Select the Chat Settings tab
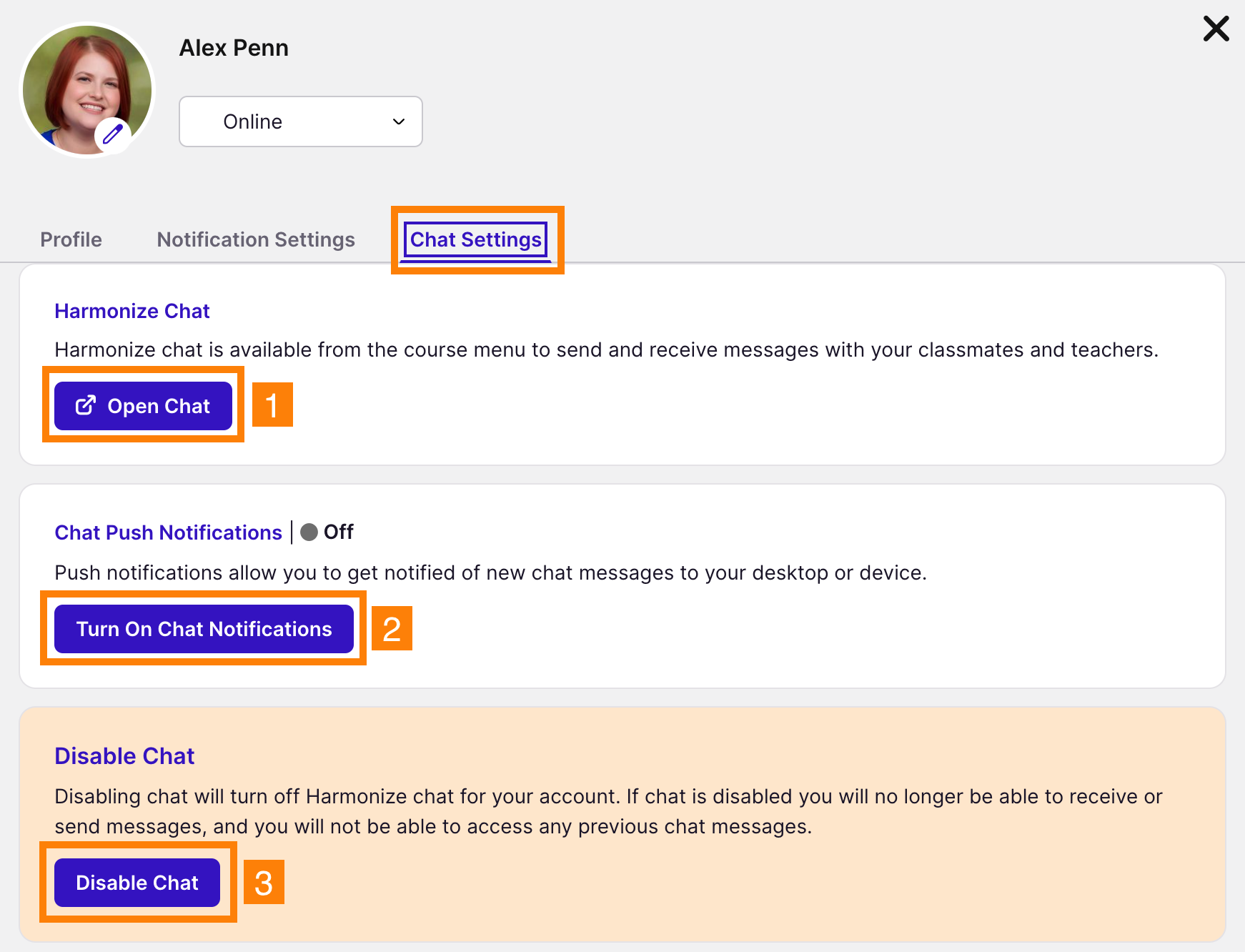The height and width of the screenshot is (952, 1245). 475,239
